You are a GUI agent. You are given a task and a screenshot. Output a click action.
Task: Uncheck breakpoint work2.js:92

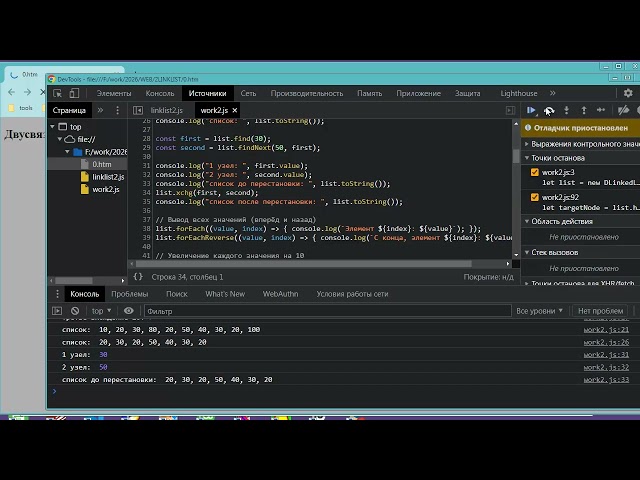[534, 198]
